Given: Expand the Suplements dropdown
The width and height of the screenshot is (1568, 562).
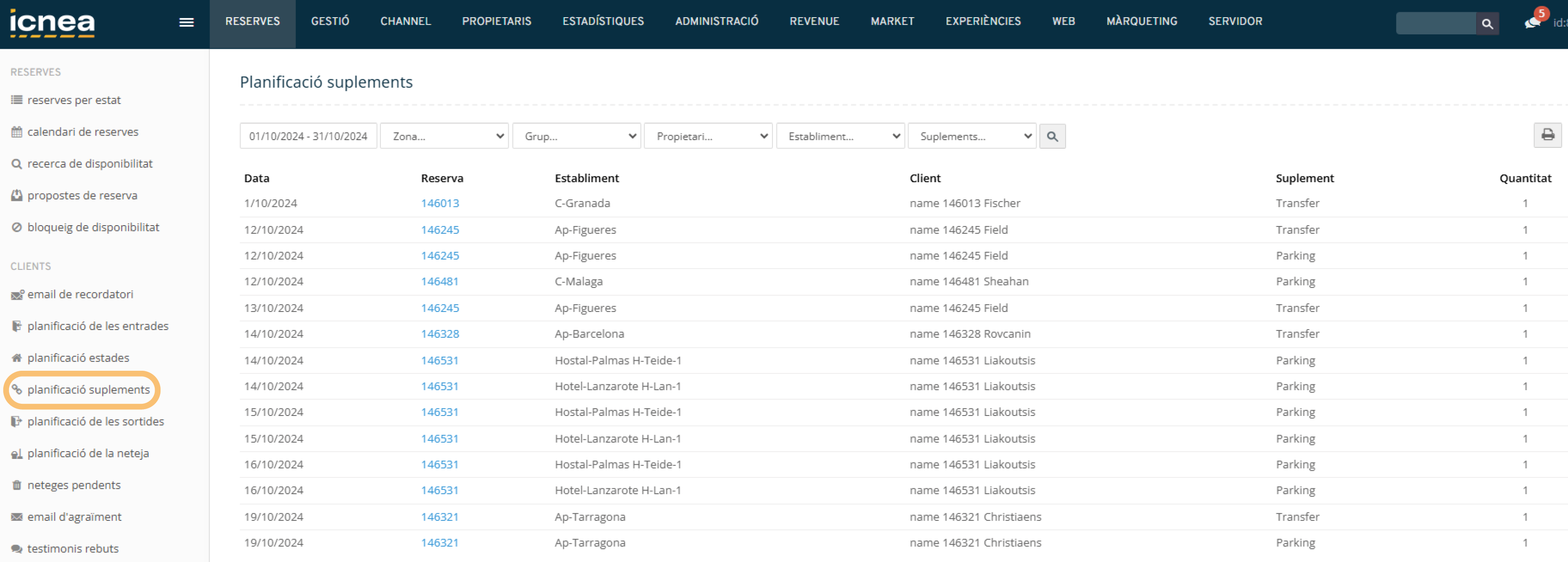Looking at the screenshot, I should coord(971,136).
